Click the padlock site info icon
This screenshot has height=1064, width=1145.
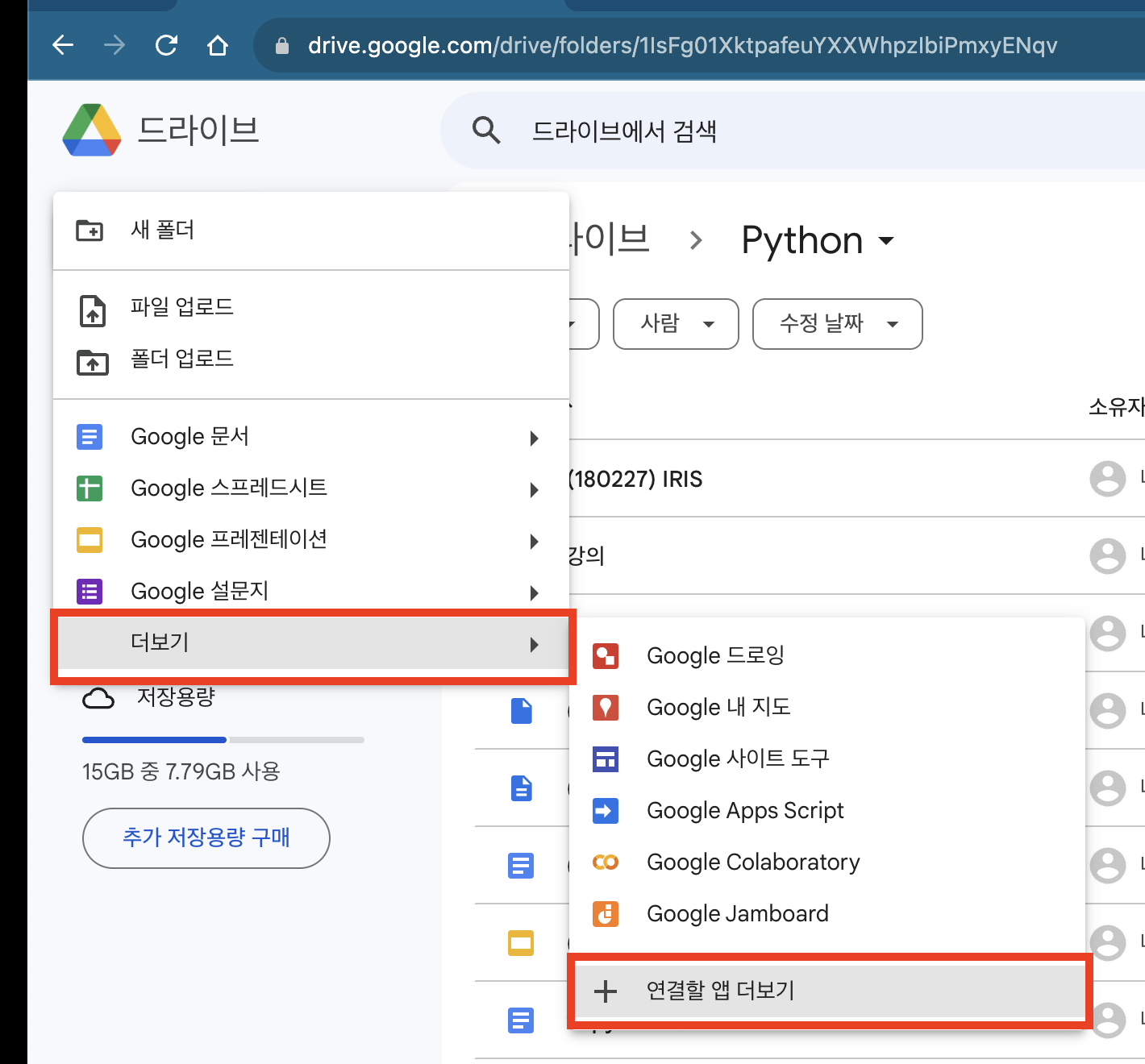pos(282,46)
